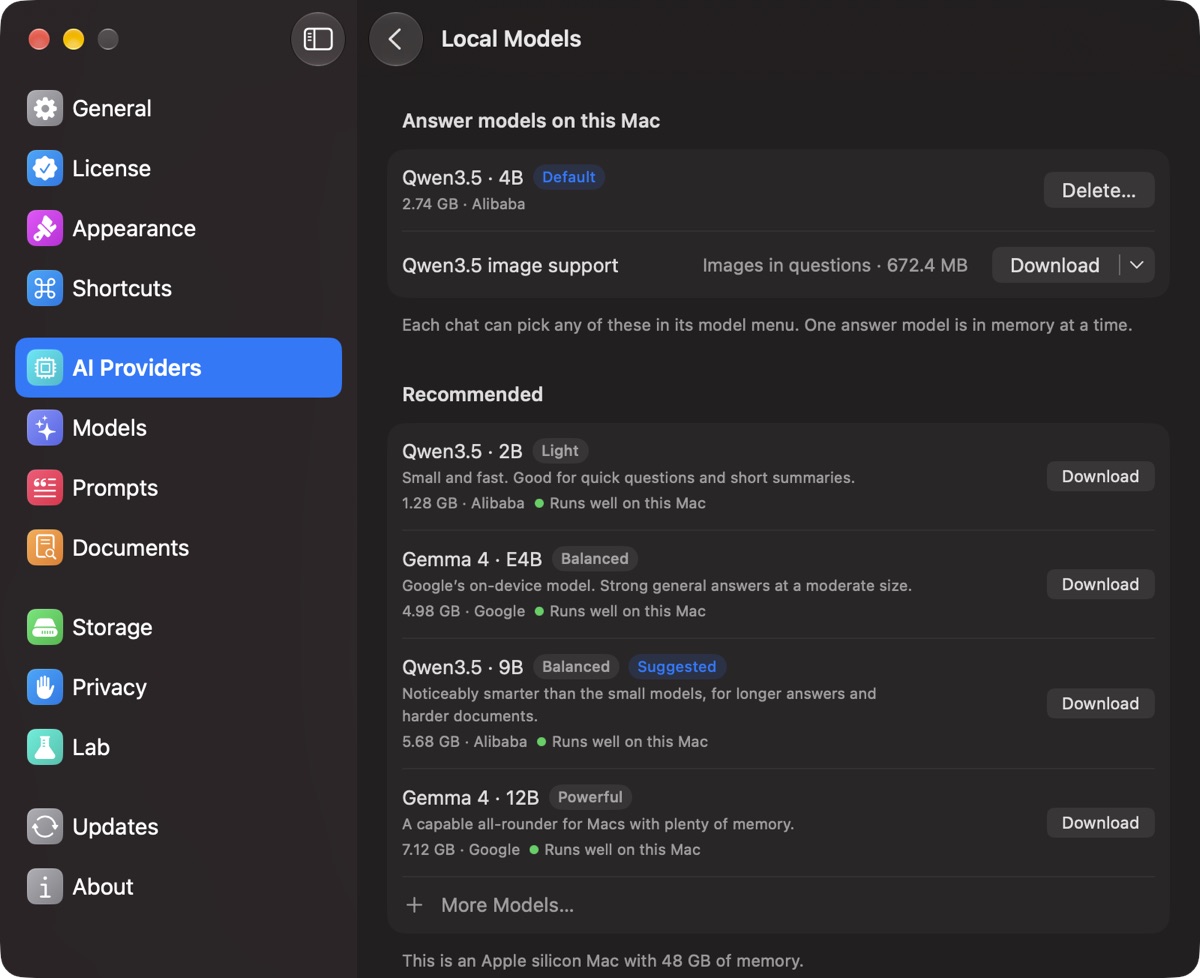
Task: Click the '1.28 GB · Alibaba' size text
Action: click(463, 503)
